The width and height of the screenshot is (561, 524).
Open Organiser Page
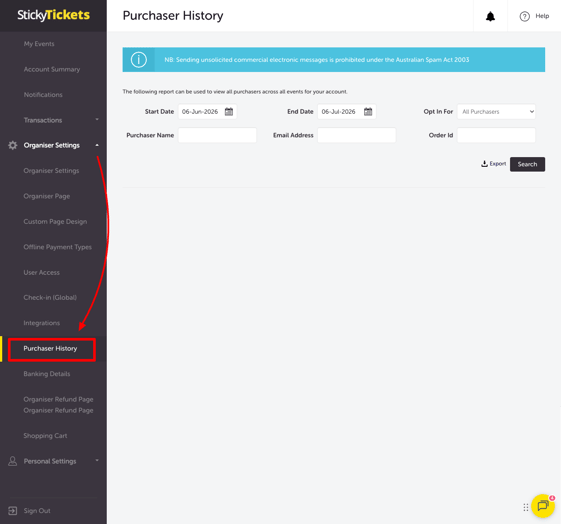tap(47, 196)
